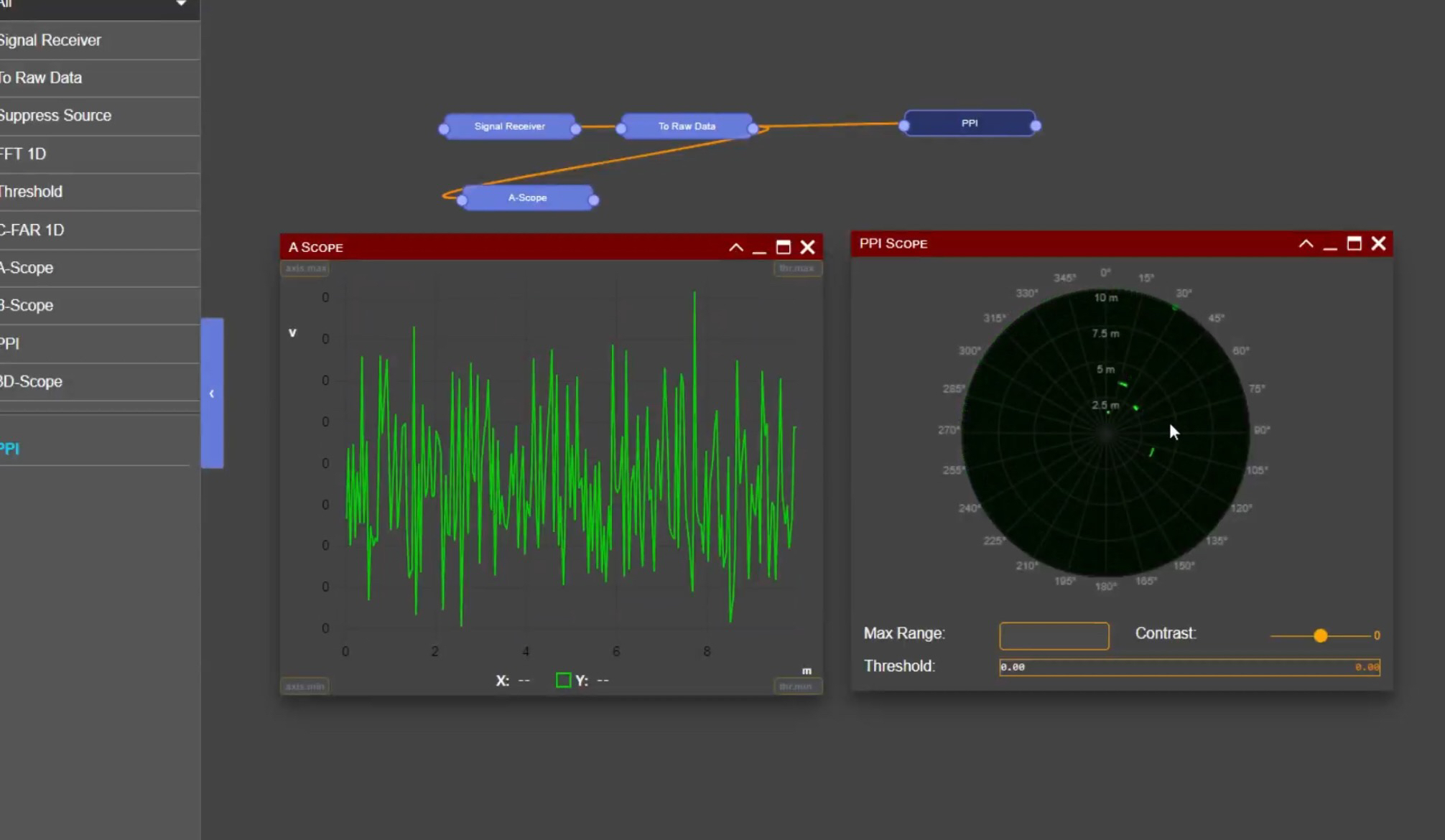The width and height of the screenshot is (1445, 840).
Task: Click the A-Scope node output port
Action: [593, 200]
